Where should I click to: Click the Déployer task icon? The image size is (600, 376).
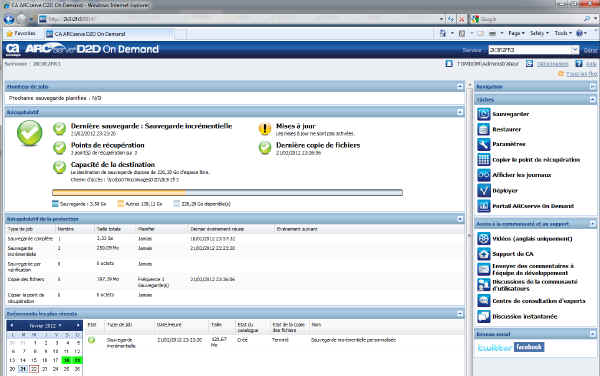click(484, 190)
